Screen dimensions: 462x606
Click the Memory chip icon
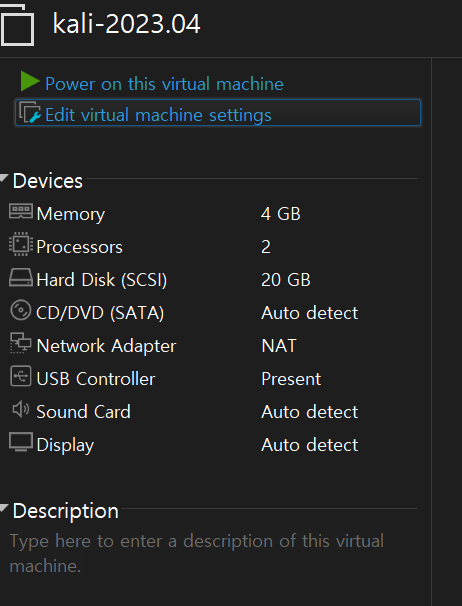[x=21, y=212]
